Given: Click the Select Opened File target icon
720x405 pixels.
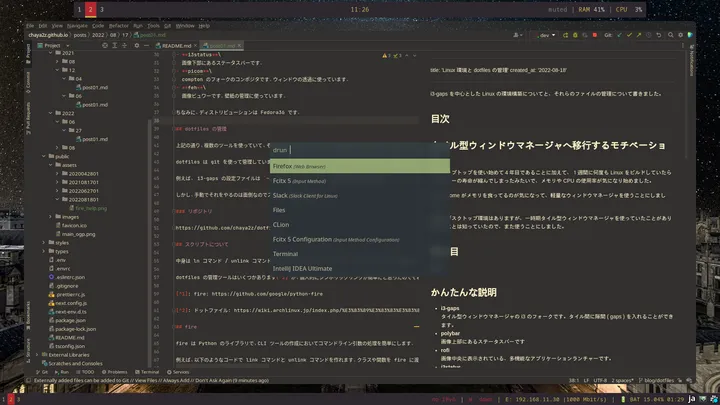Looking at the screenshot, I should [x=105, y=45].
